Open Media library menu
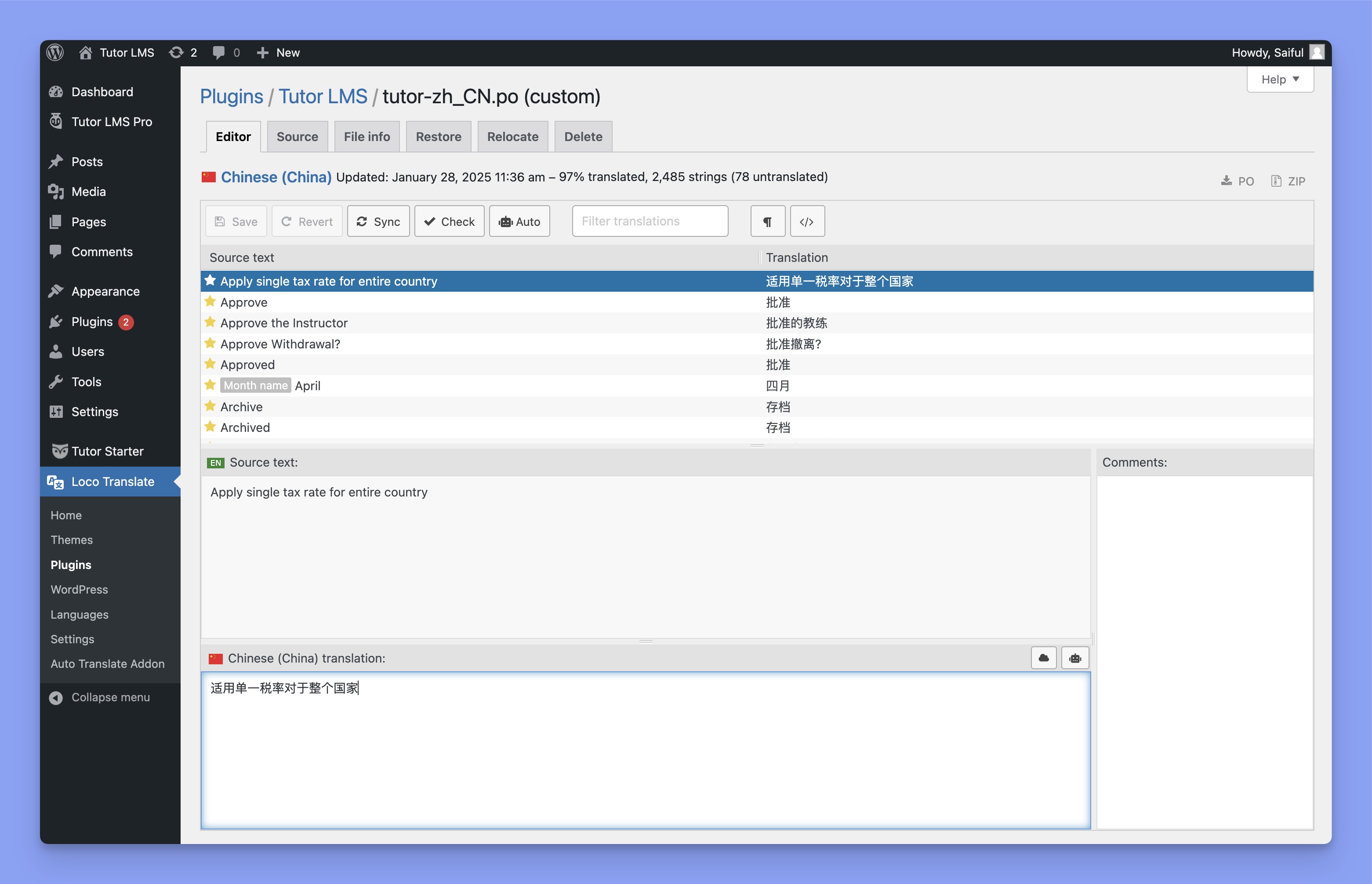Image resolution: width=1372 pixels, height=884 pixels. tap(110, 192)
